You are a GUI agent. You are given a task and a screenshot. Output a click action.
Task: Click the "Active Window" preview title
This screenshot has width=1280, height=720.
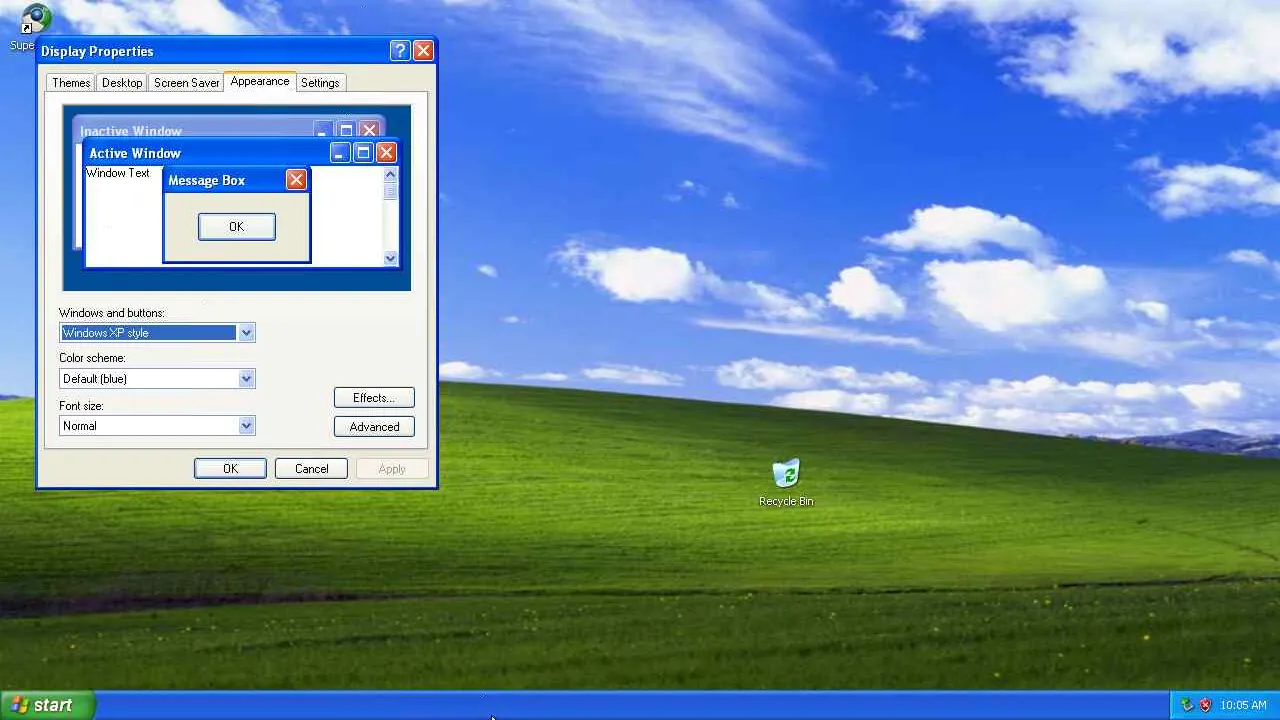point(135,153)
